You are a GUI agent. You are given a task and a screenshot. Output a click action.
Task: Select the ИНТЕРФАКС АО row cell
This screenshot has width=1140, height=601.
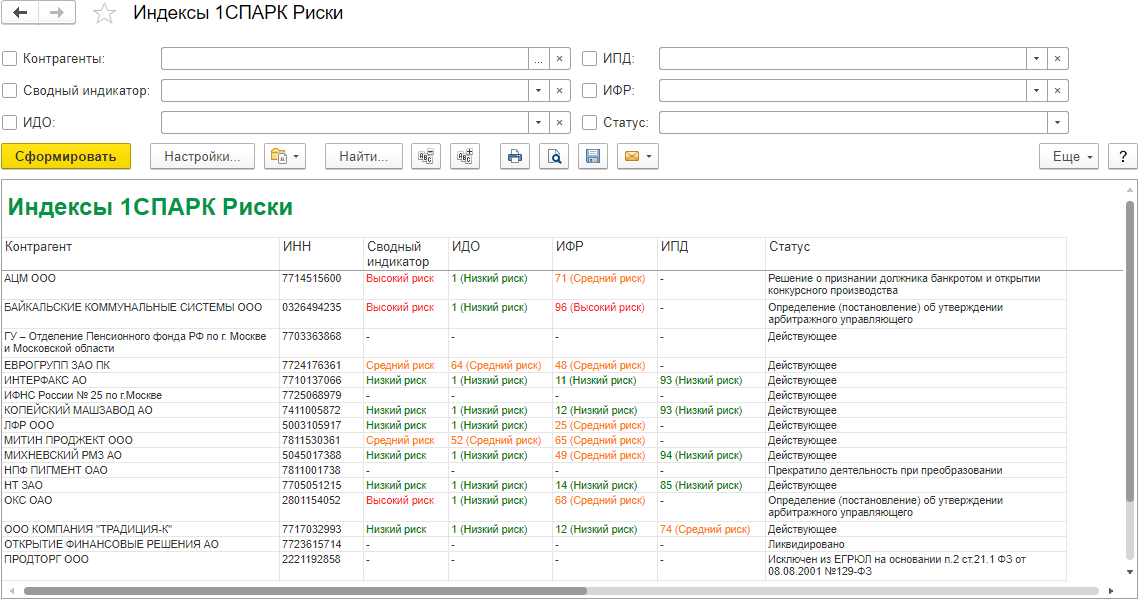tap(141, 380)
